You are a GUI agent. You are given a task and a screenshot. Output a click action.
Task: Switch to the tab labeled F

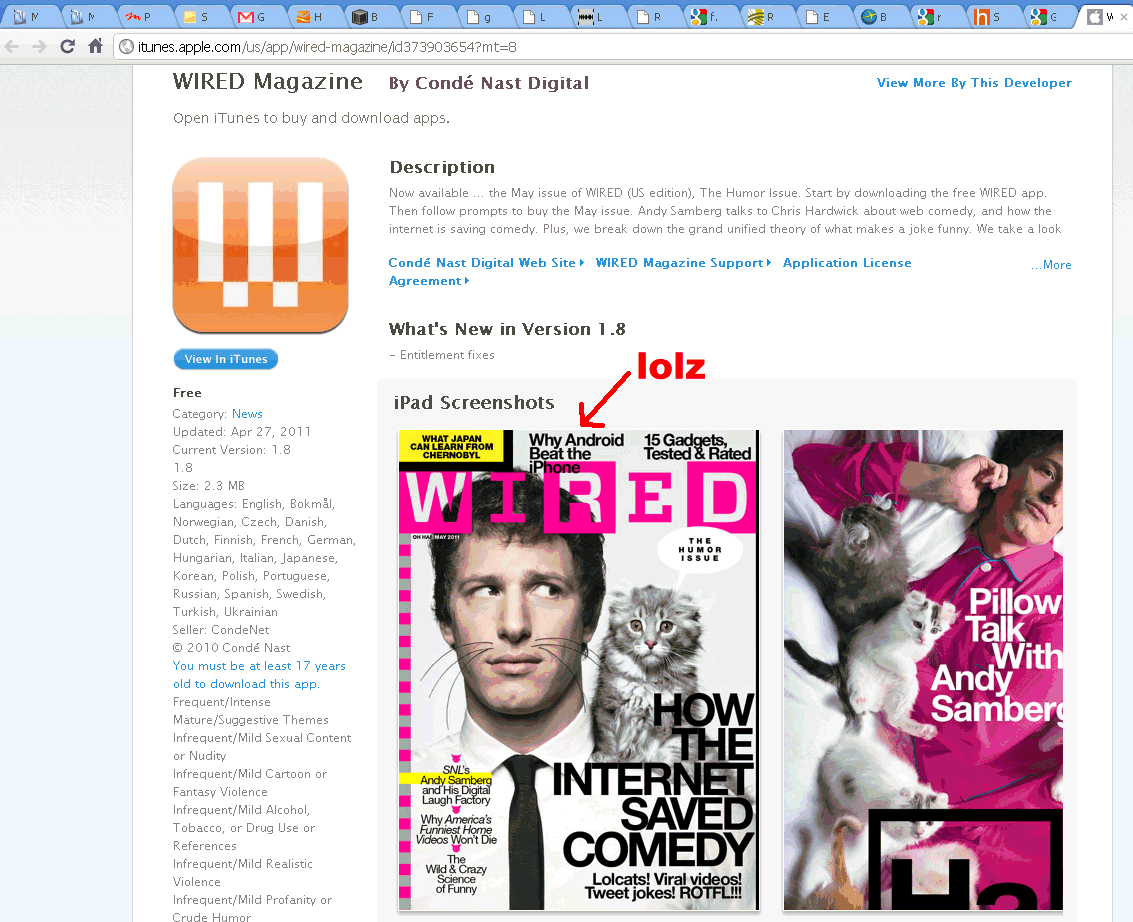pos(423,17)
